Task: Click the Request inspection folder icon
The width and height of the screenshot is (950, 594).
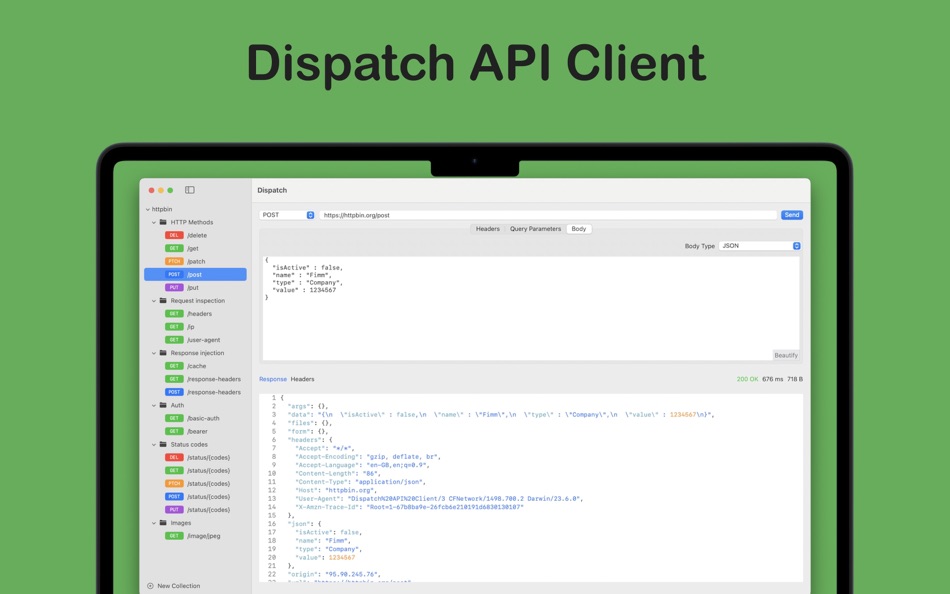Action: pos(163,301)
